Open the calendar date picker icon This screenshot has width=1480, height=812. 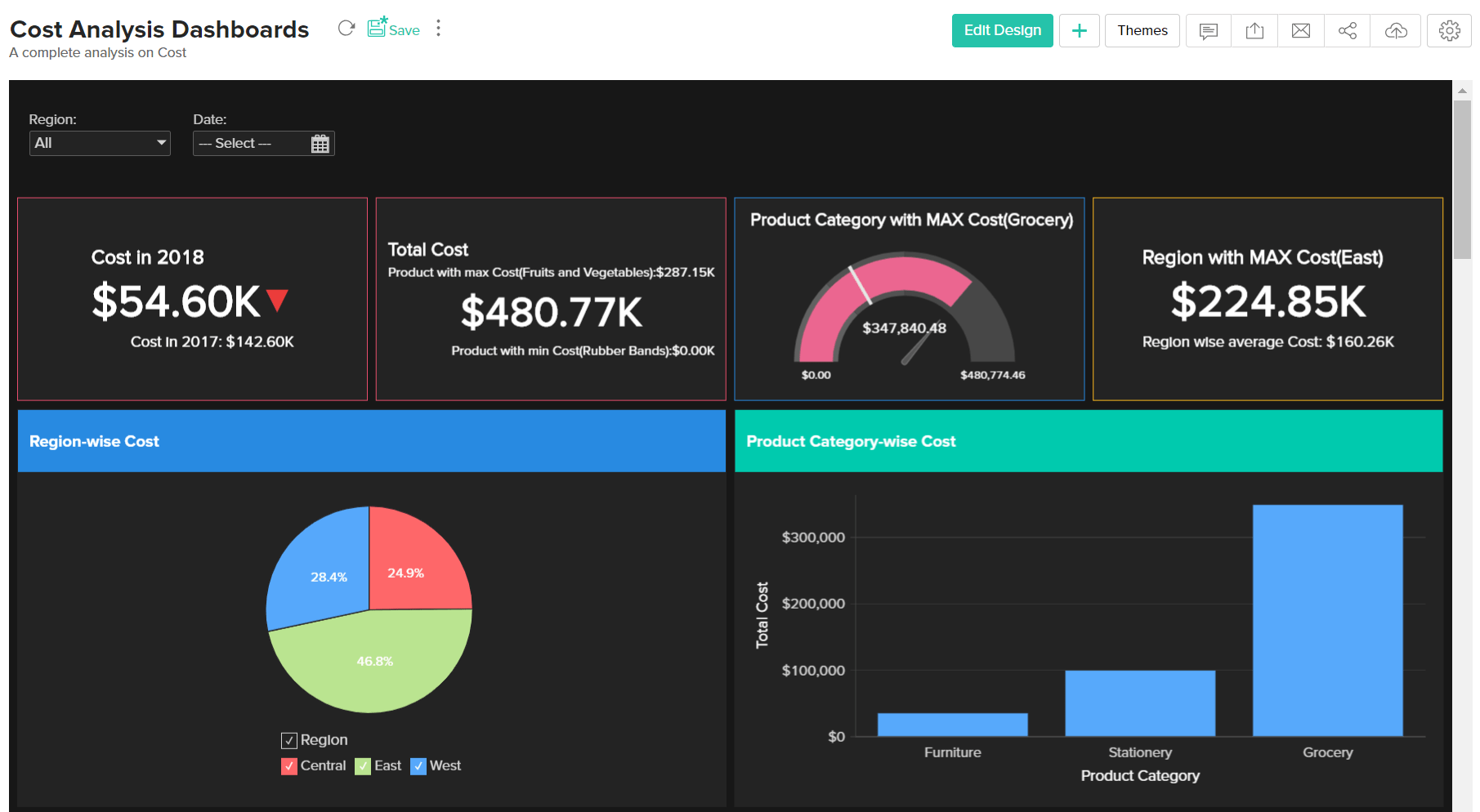pos(320,143)
